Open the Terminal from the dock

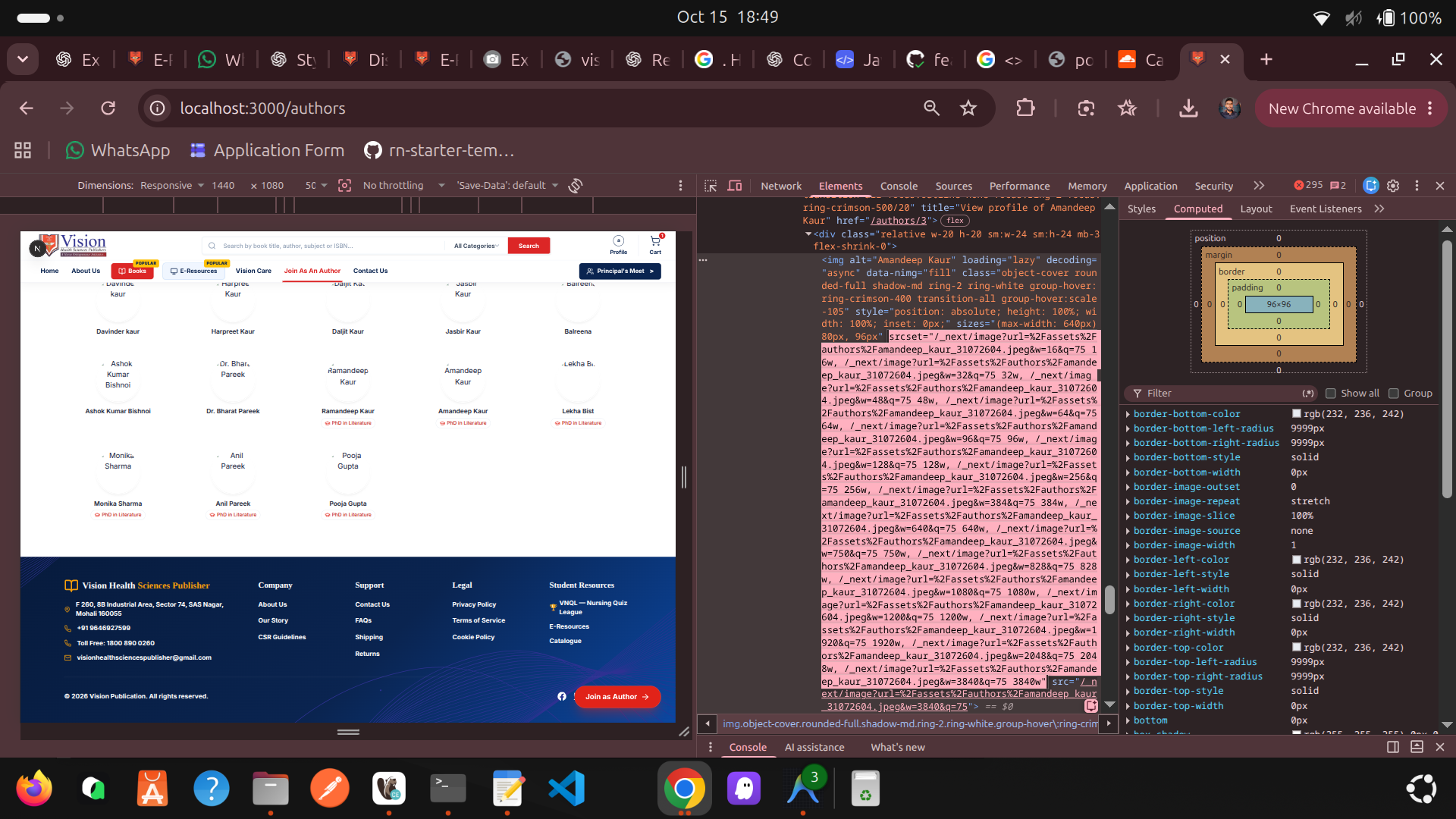(448, 789)
